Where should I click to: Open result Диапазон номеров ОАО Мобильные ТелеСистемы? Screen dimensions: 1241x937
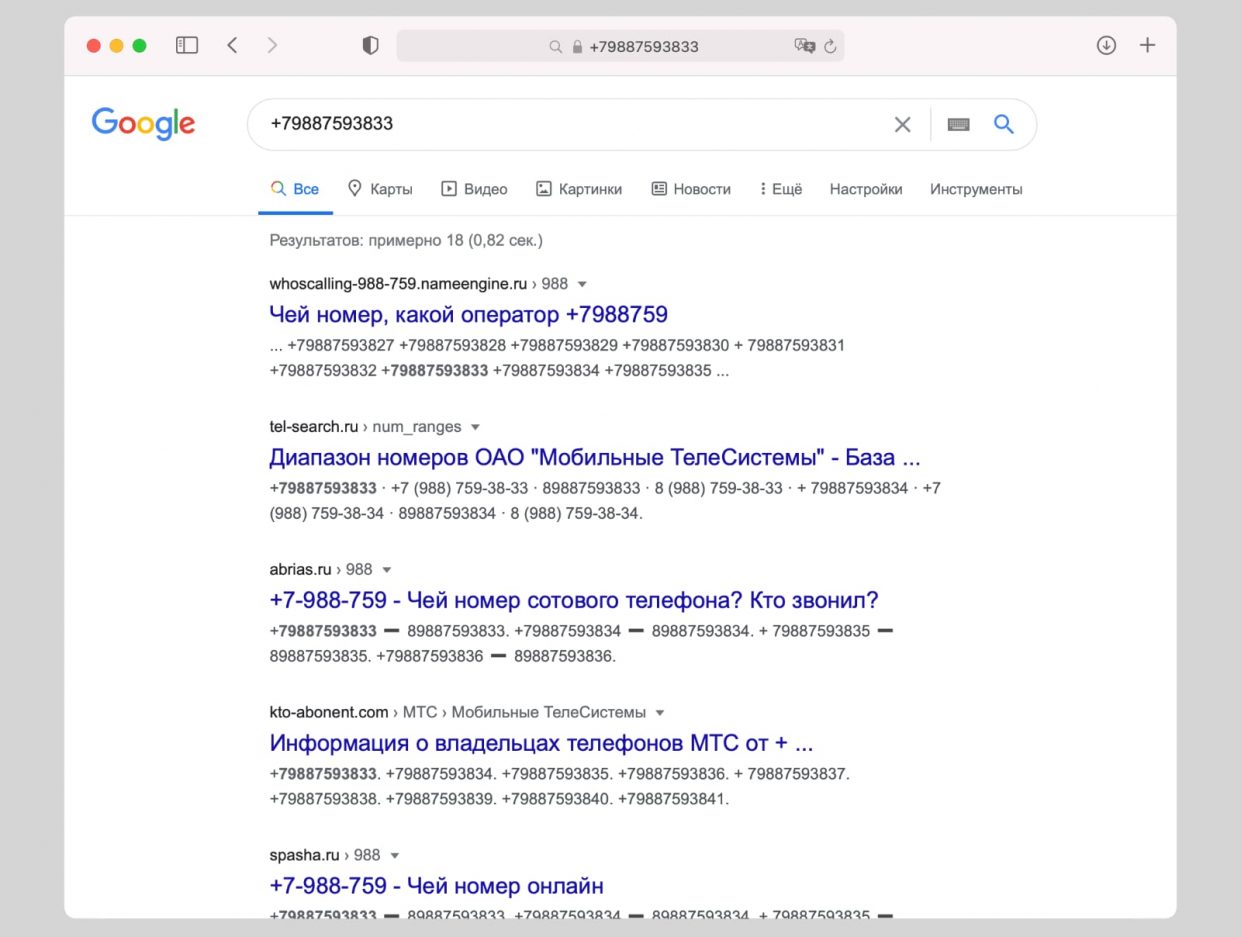pyautogui.click(x=595, y=458)
